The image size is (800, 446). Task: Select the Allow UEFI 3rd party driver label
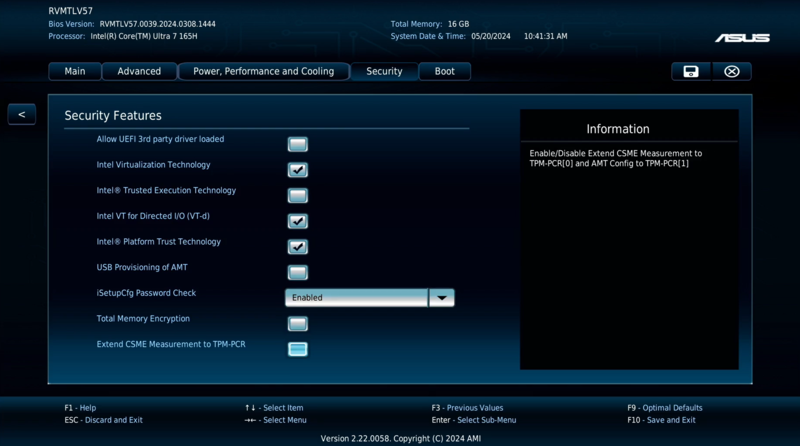tap(160, 139)
